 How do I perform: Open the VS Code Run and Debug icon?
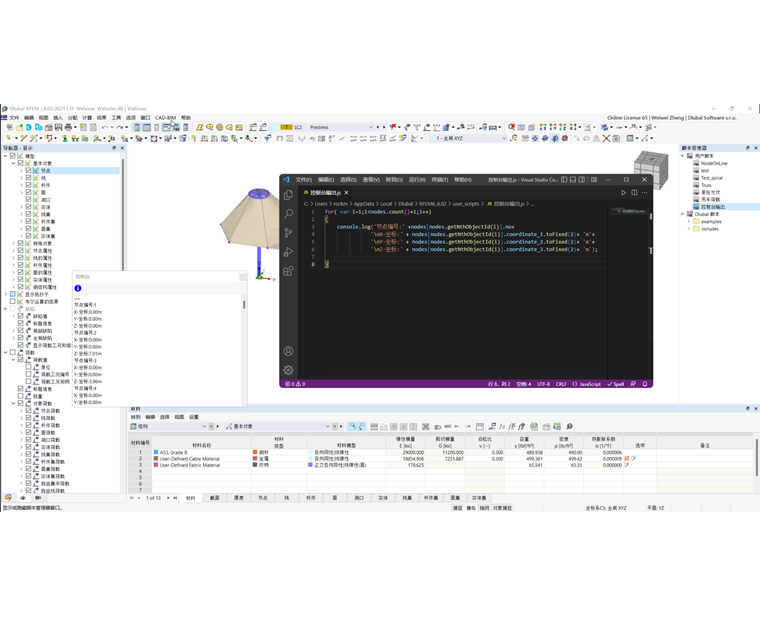[288, 252]
